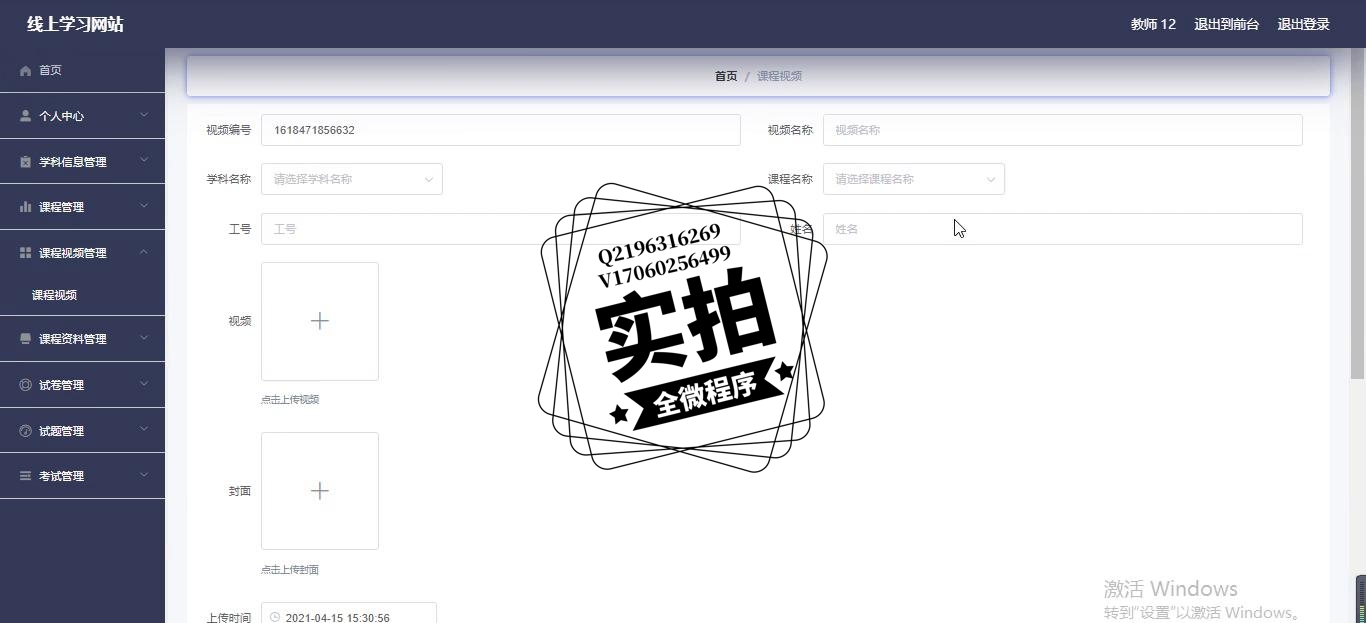
Task: Expand the 课程资料管理 chevron
Action: point(144,338)
